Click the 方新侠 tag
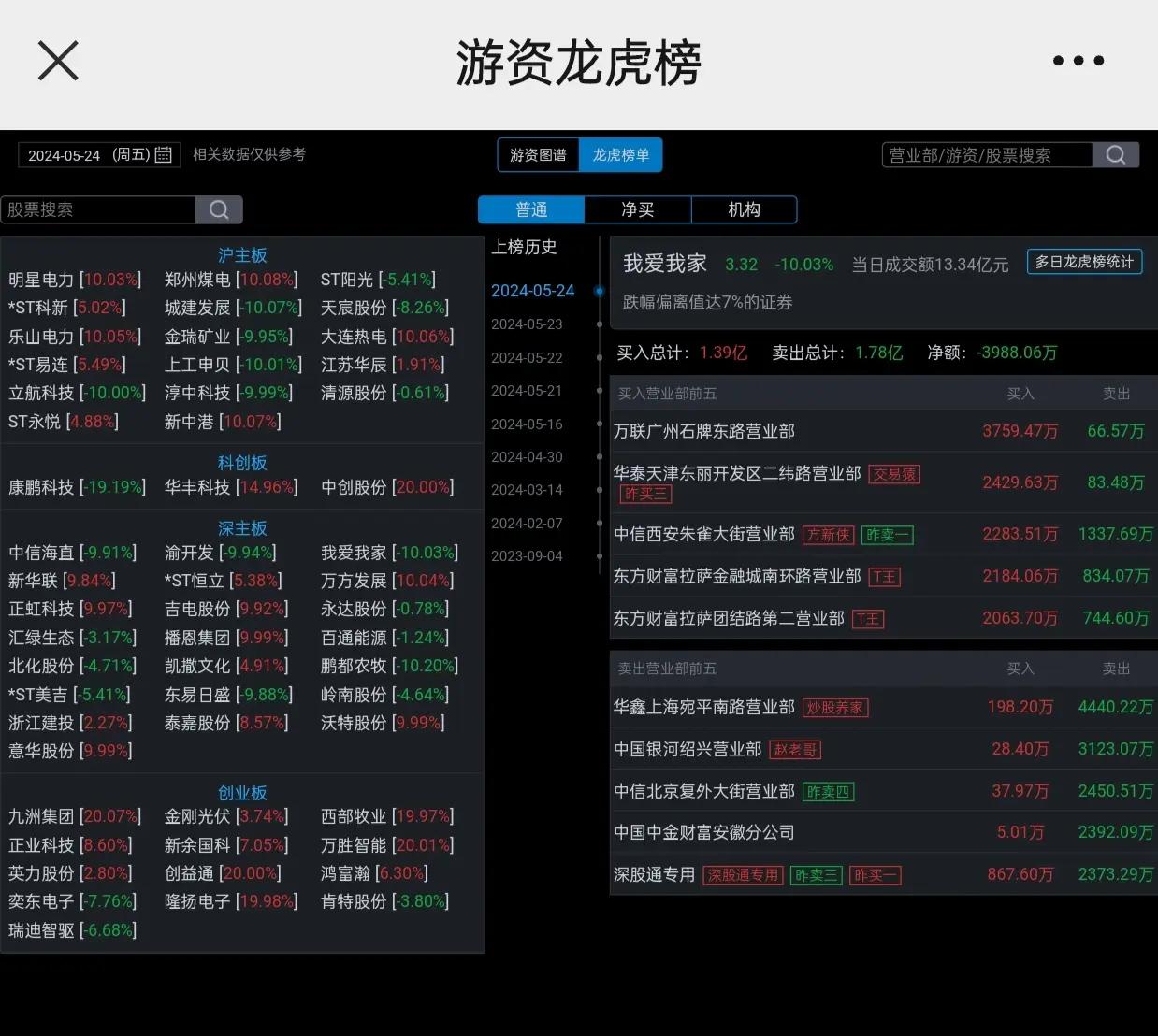The image size is (1158, 1036). click(829, 535)
